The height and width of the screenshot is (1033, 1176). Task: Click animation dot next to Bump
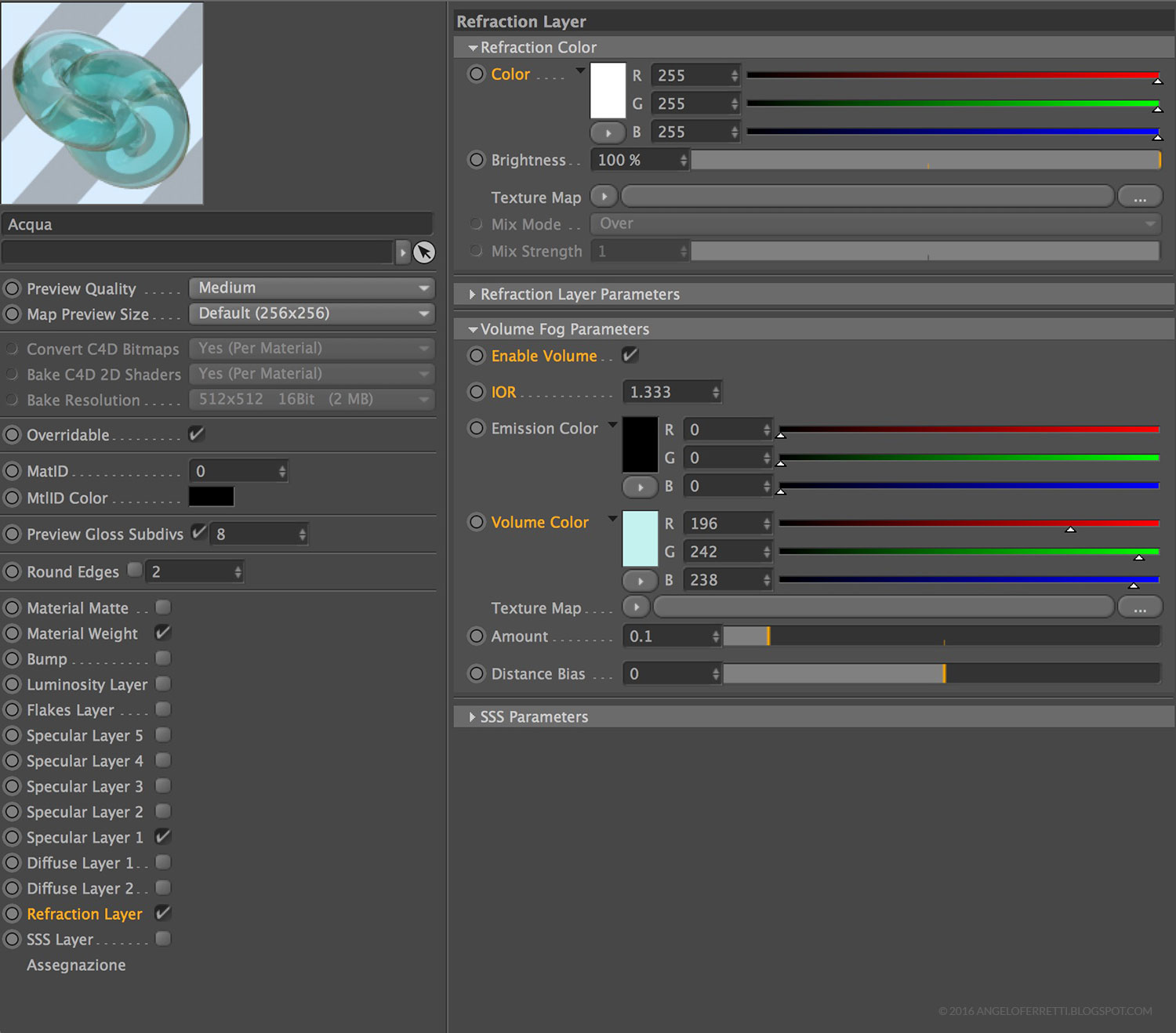[13, 659]
